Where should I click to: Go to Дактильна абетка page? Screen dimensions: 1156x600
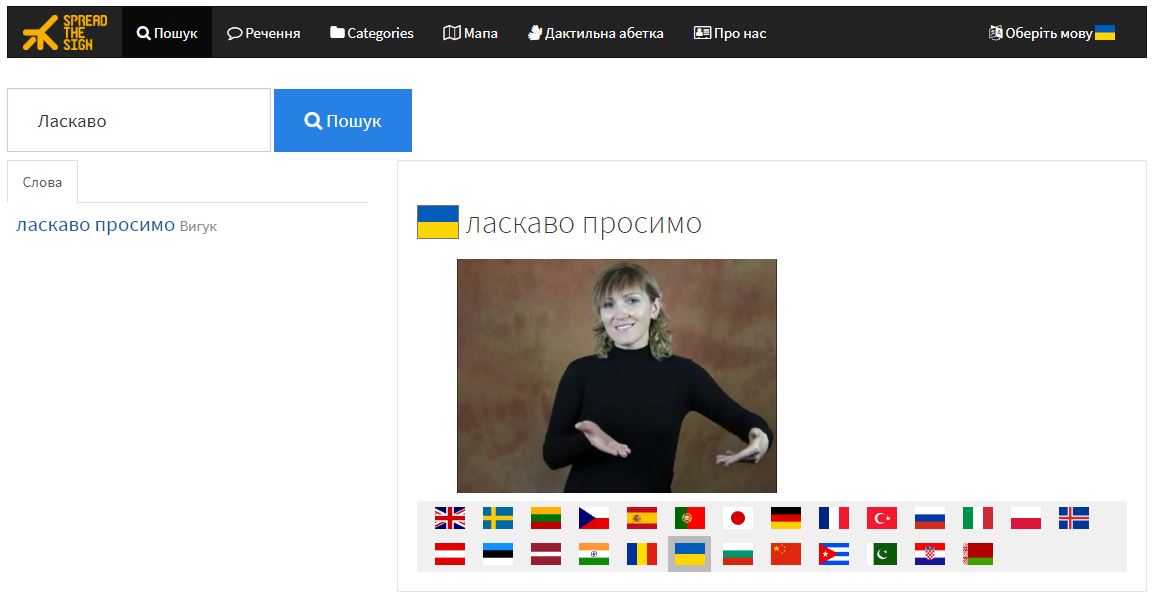tap(596, 33)
